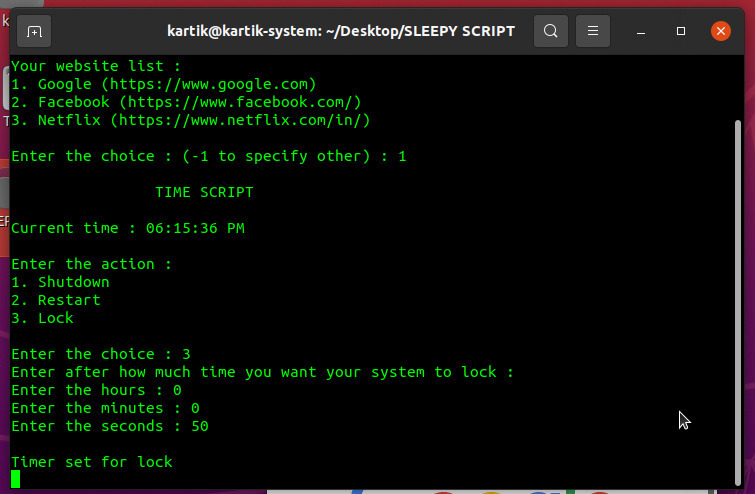Click the 'TIME SCRIPT' heading
This screenshot has width=755, height=494.
(x=204, y=192)
